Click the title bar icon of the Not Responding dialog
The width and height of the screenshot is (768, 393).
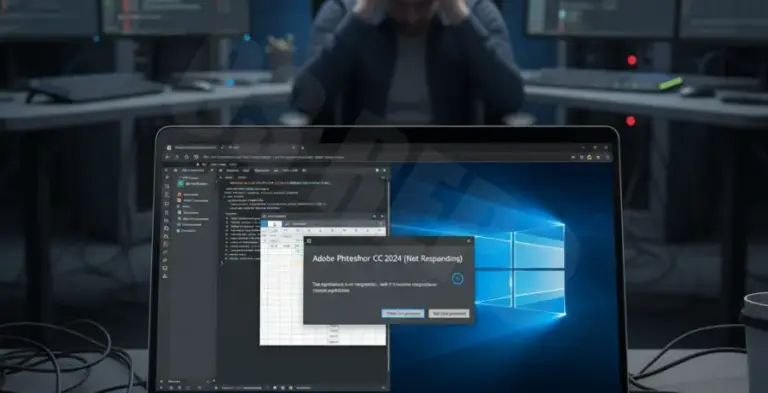coord(309,241)
